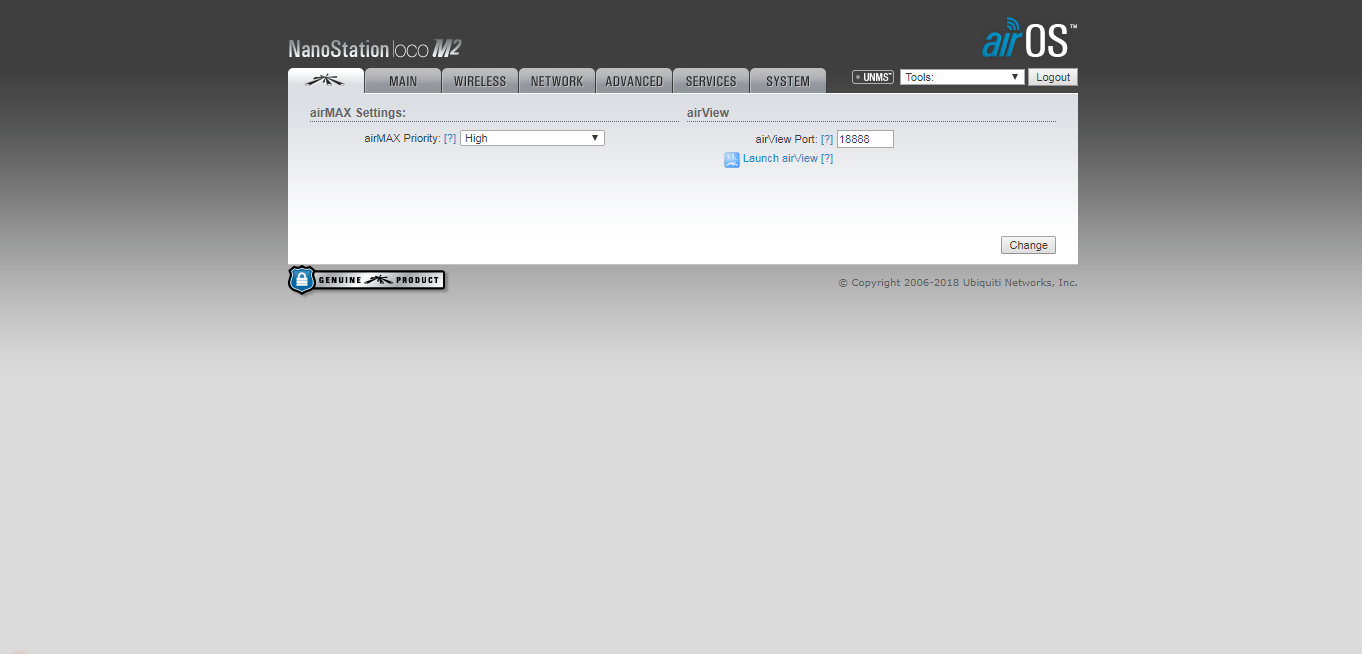Screen dimensions: 1362x654
Task: Launch airView via its link
Action: point(780,159)
